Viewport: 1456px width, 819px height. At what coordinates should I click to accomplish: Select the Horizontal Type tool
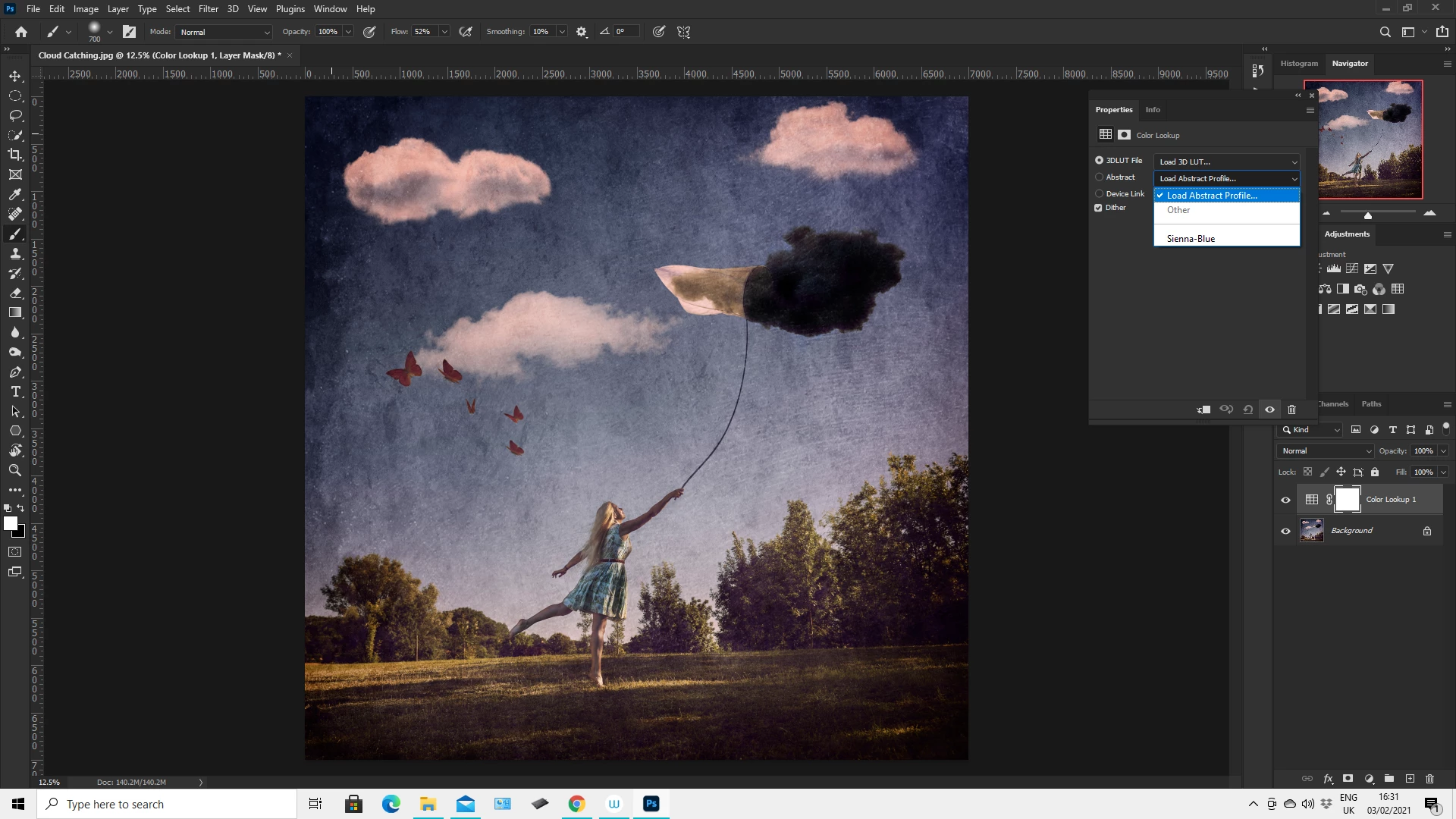pyautogui.click(x=15, y=391)
